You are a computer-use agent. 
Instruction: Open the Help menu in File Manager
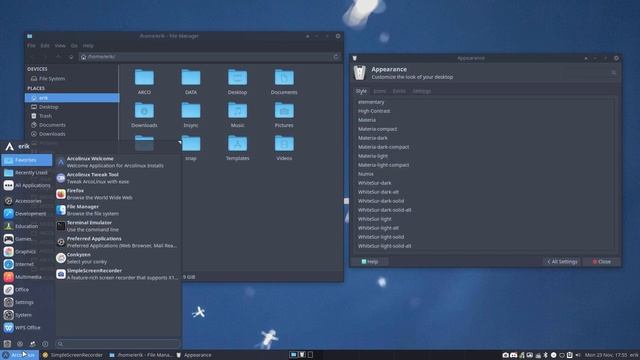[88, 46]
